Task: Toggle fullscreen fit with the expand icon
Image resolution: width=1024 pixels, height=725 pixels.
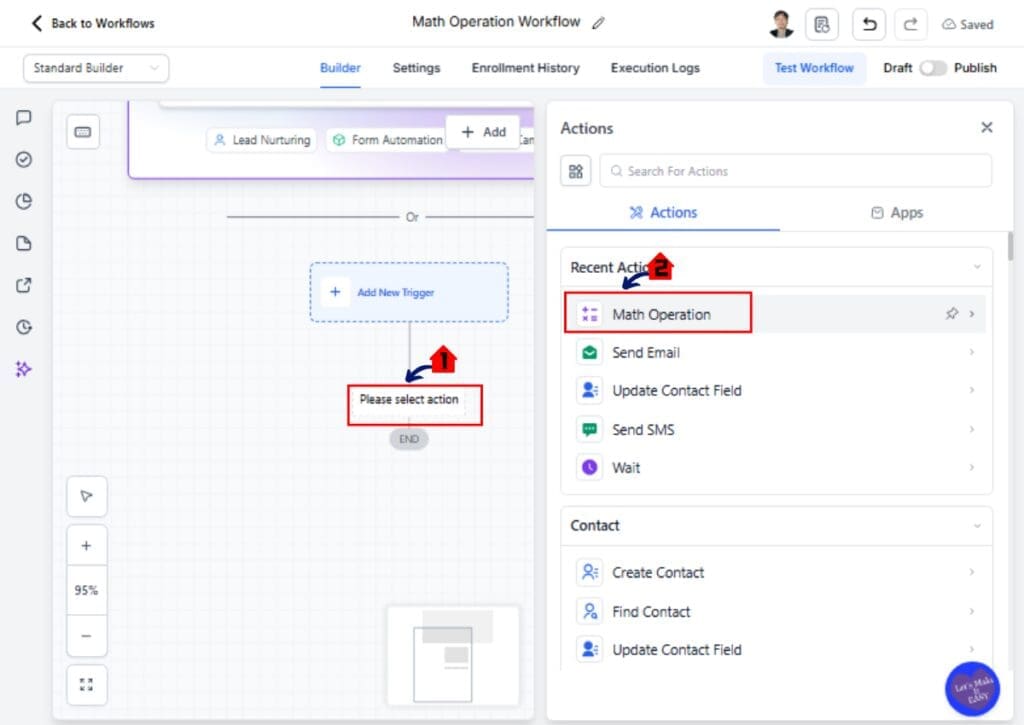Action: (x=87, y=685)
